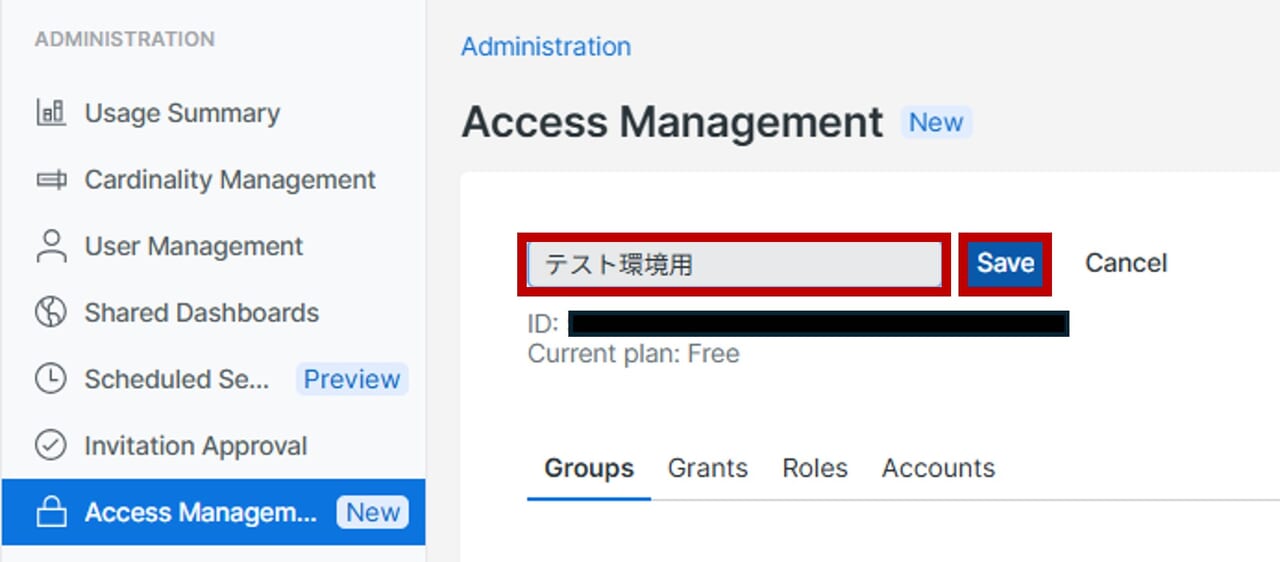Click the New badge beside the page title
This screenshot has height=562, width=1280.
tap(936, 123)
